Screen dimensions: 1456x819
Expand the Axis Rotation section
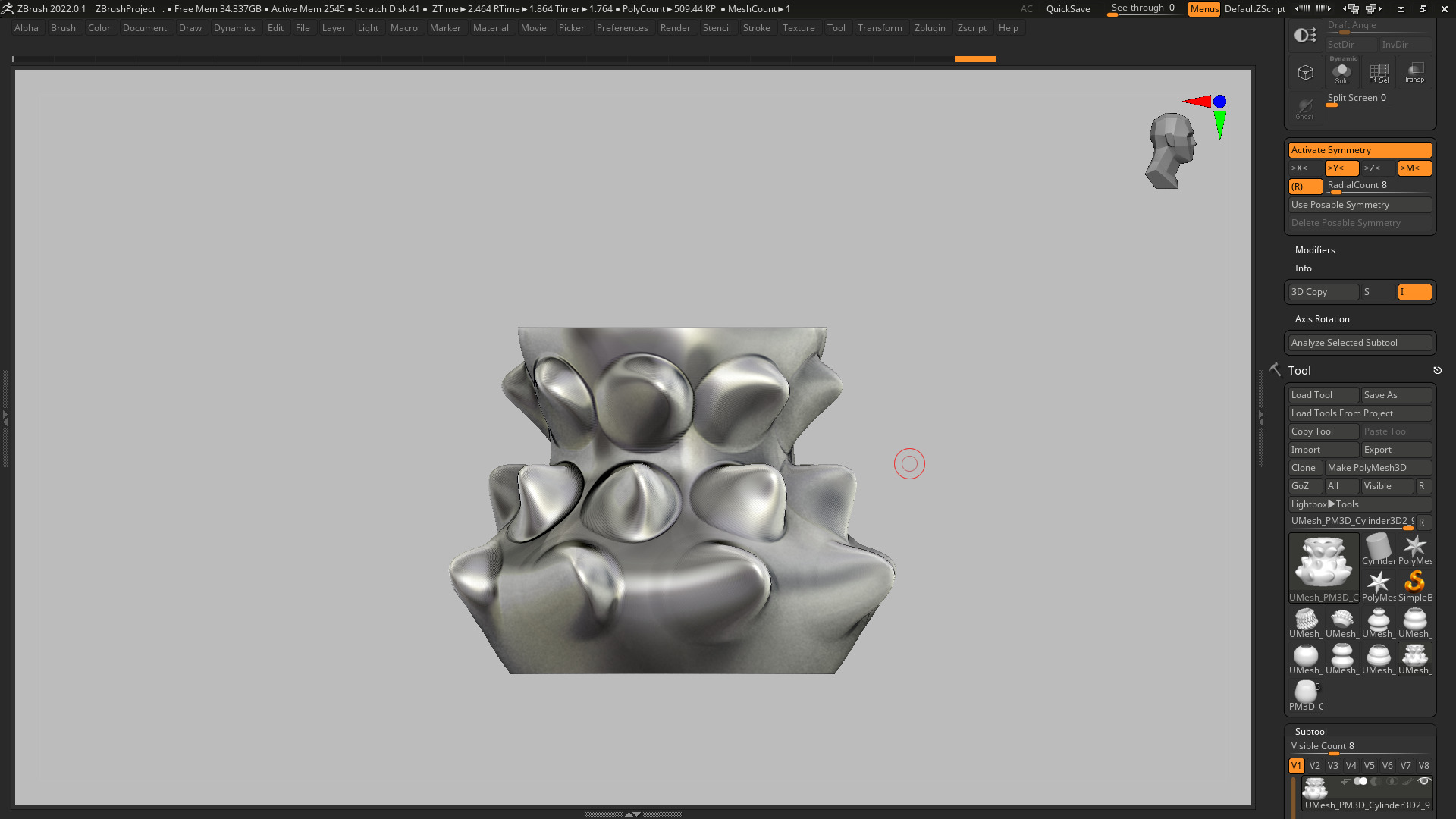pyautogui.click(x=1323, y=319)
